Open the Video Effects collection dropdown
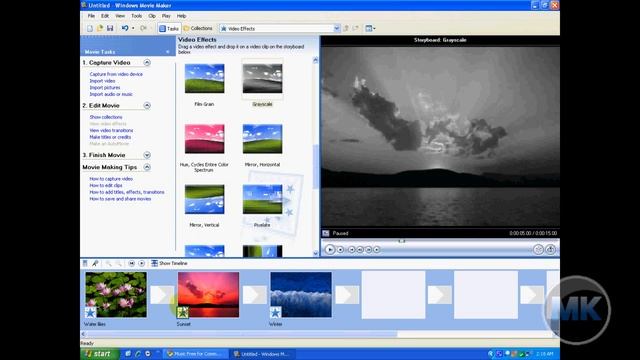The height and width of the screenshot is (360, 640). (x=336, y=28)
